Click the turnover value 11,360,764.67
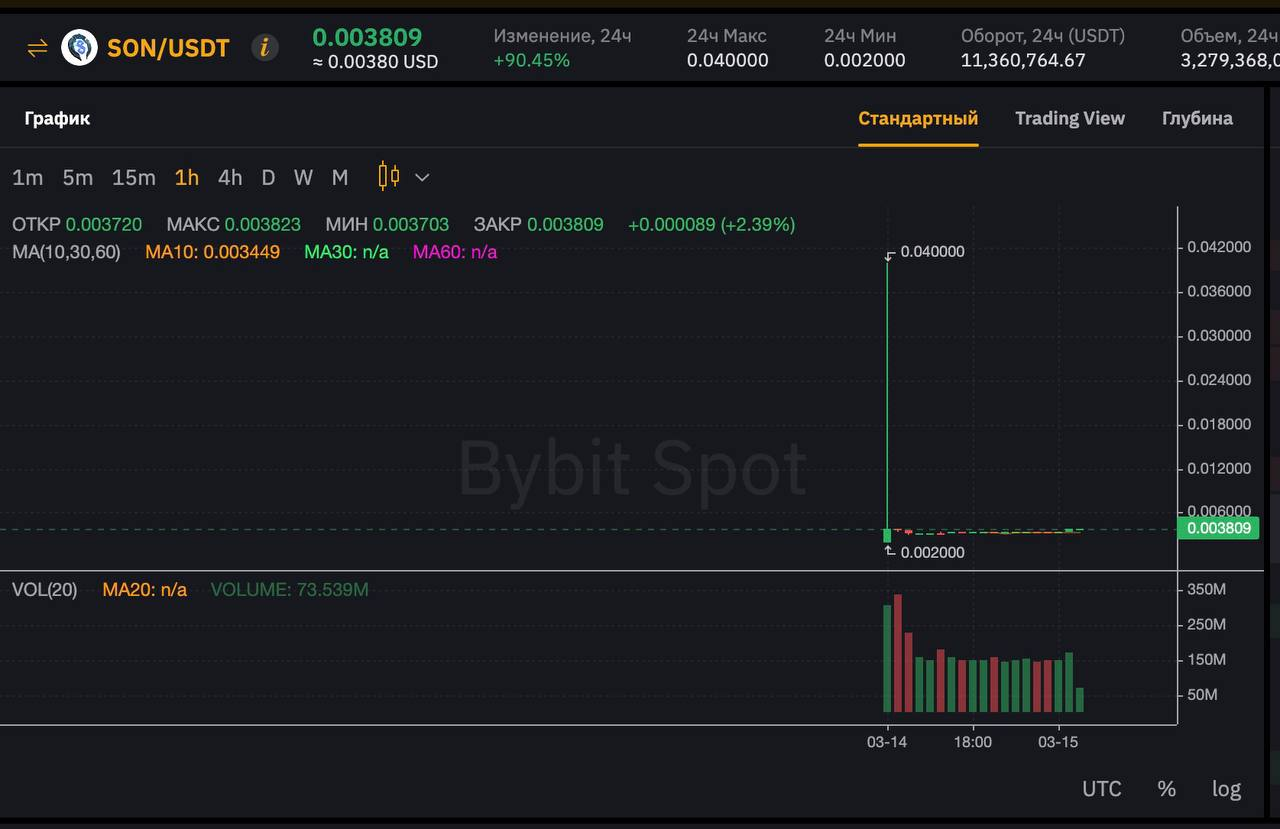The height and width of the screenshot is (829, 1280). pyautogui.click(x=1023, y=61)
